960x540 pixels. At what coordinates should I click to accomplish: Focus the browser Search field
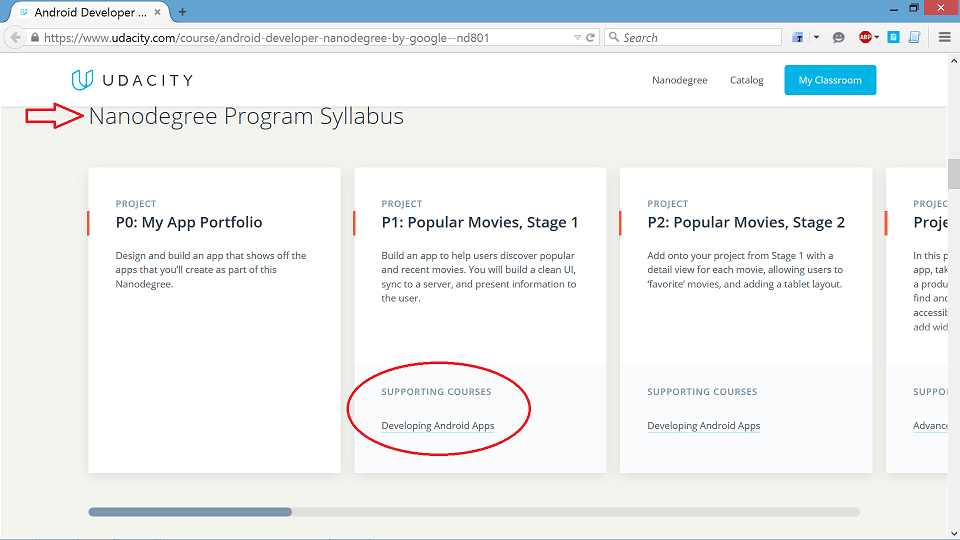[x=692, y=37]
